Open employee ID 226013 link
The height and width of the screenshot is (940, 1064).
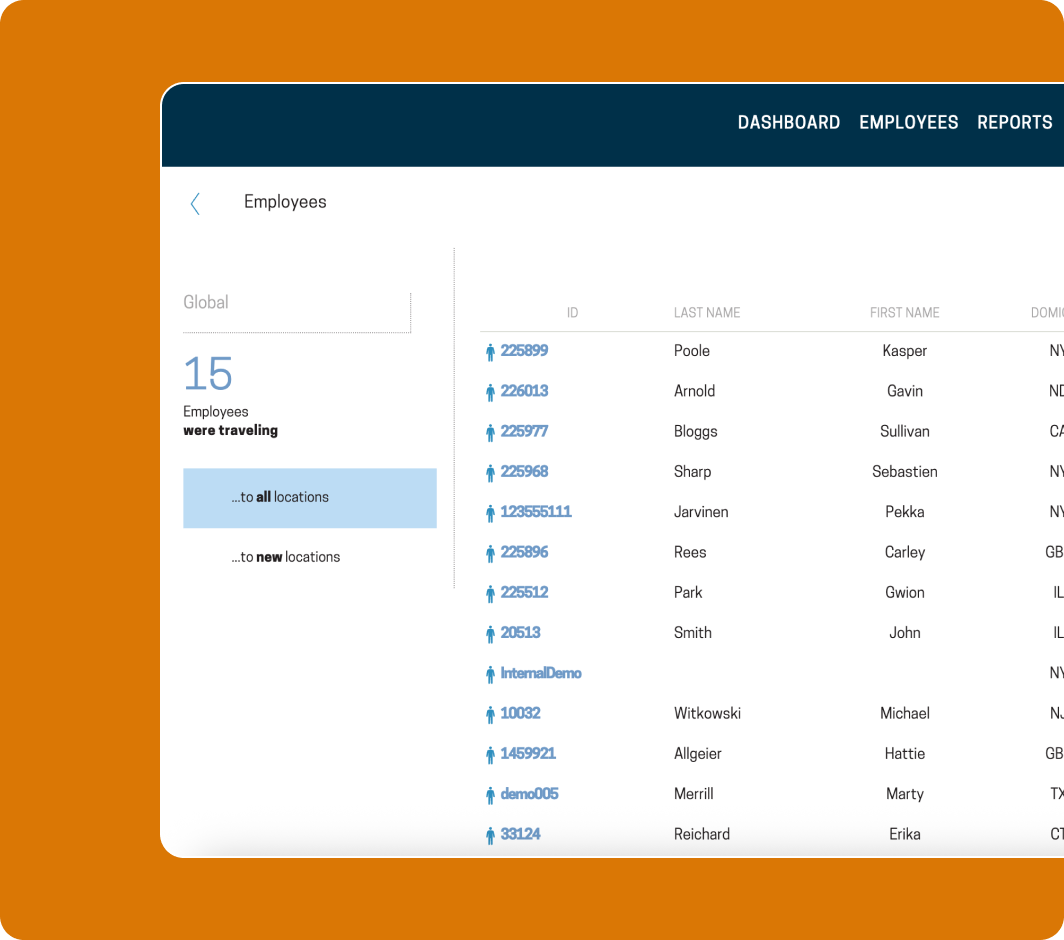click(524, 391)
